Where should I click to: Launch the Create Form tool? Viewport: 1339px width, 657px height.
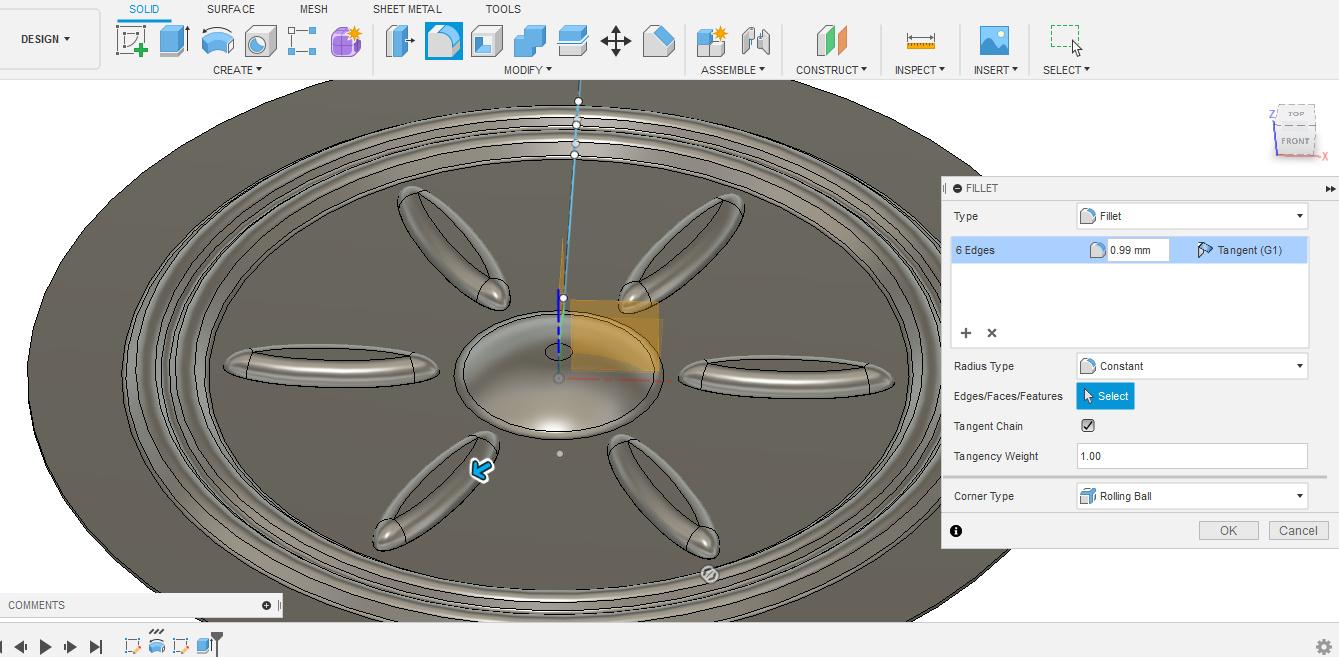[345, 42]
